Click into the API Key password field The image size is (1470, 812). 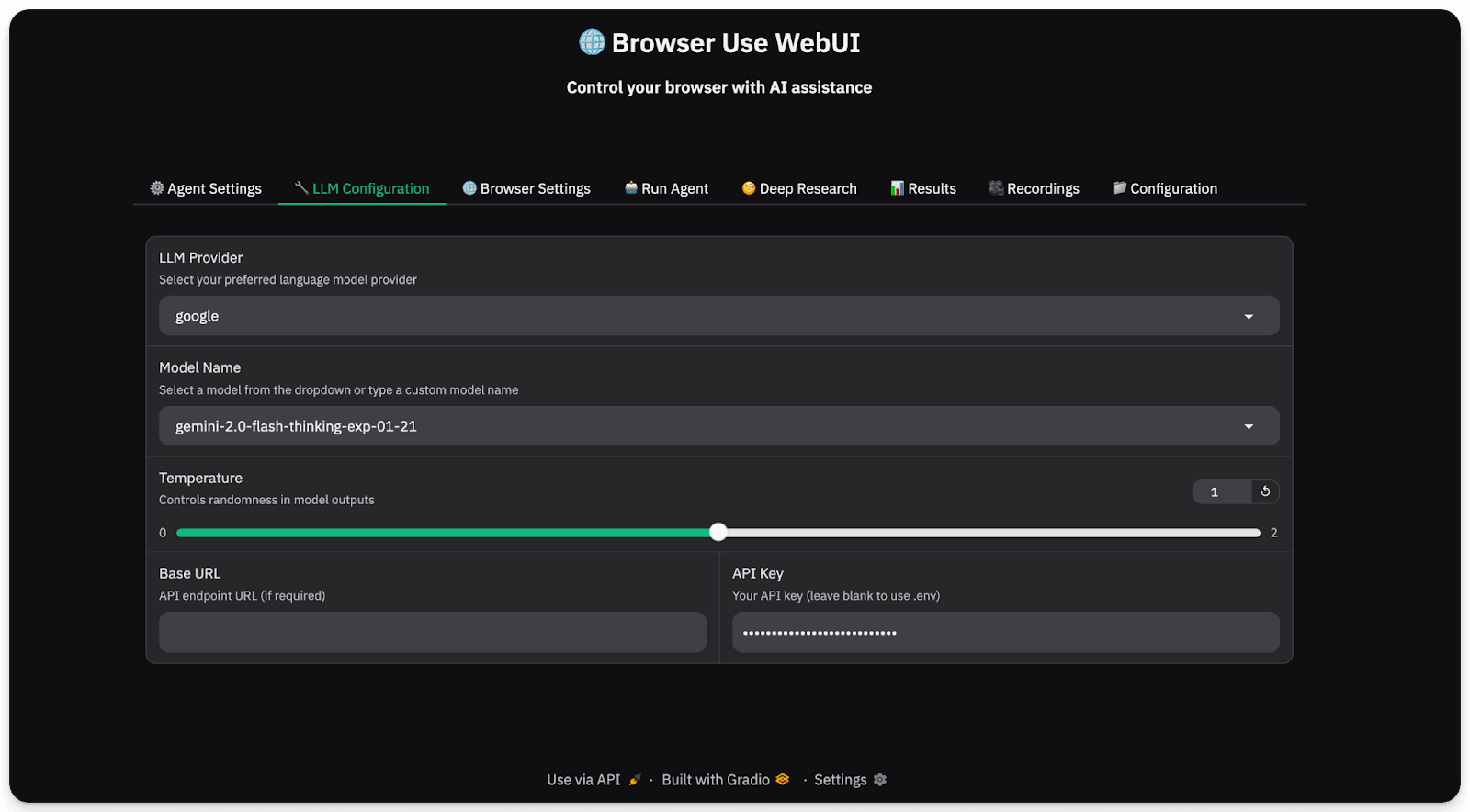pos(1005,633)
